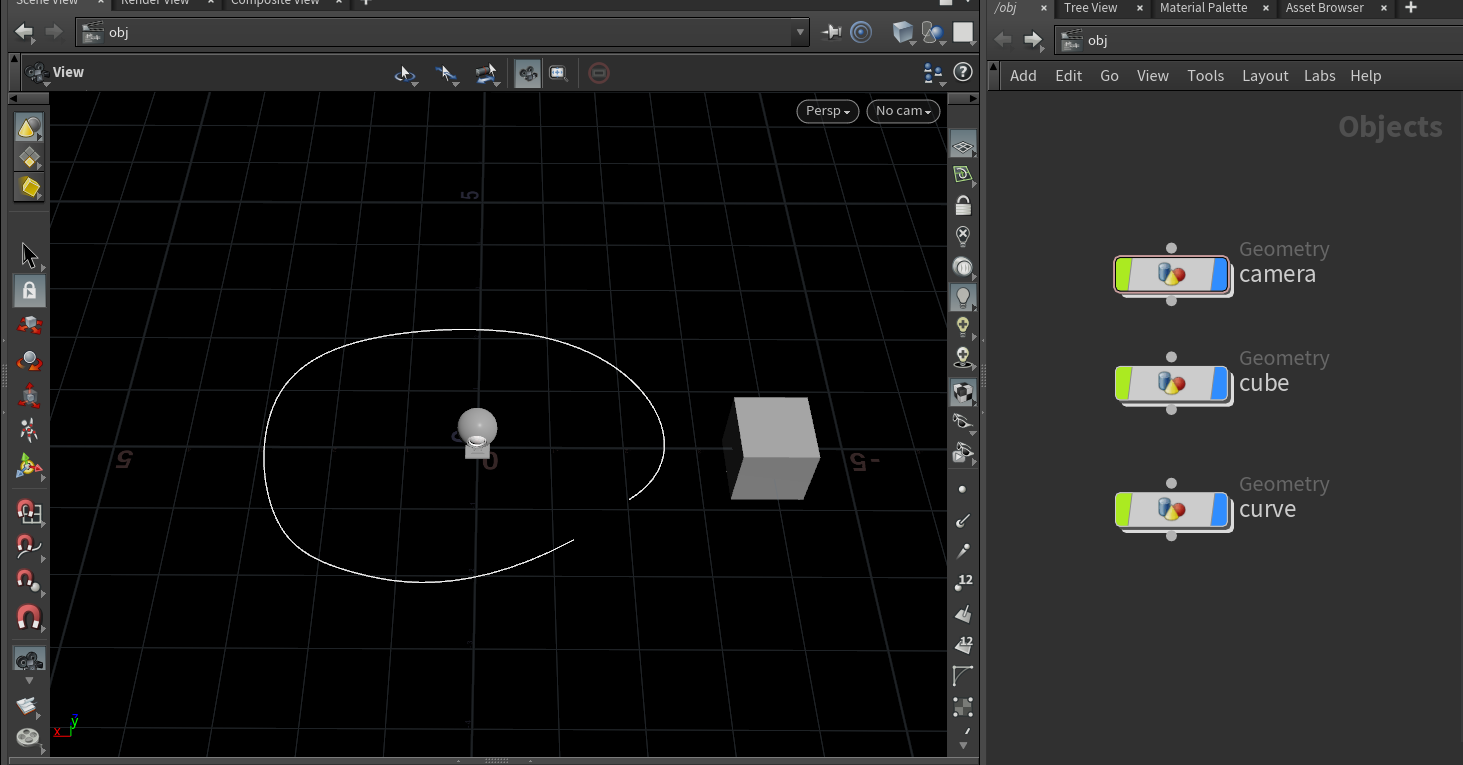This screenshot has width=1463, height=765.
Task: Click the Secure Selection padlock in left toolbar
Action: click(29, 291)
